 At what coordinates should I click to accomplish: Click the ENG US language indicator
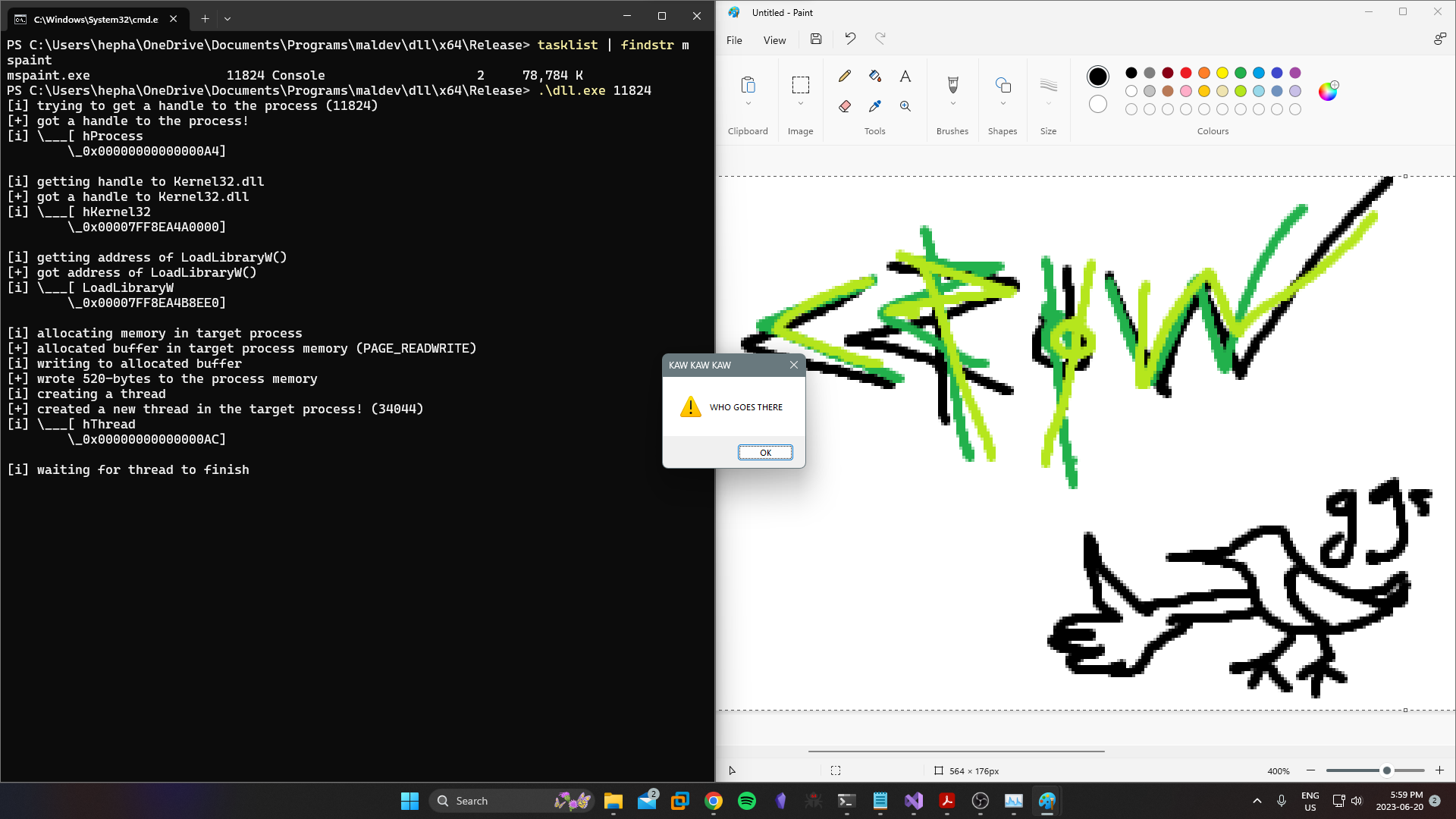[x=1310, y=801]
